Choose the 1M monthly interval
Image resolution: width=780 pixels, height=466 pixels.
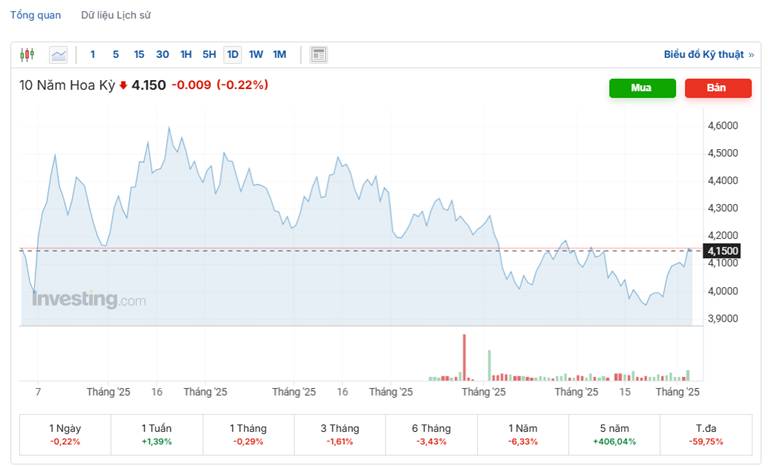(280, 54)
